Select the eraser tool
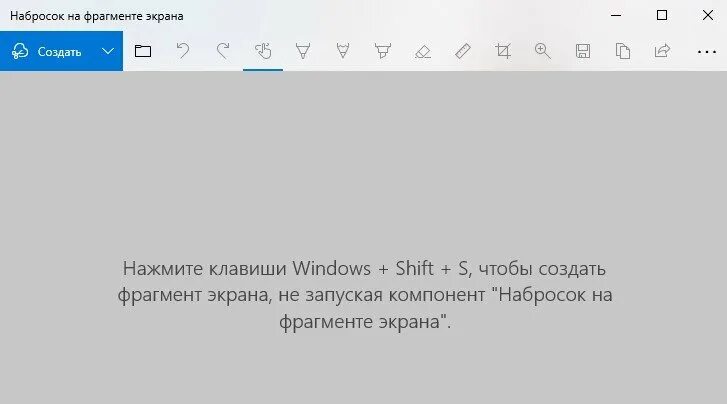The width and height of the screenshot is (727, 404). click(x=423, y=51)
